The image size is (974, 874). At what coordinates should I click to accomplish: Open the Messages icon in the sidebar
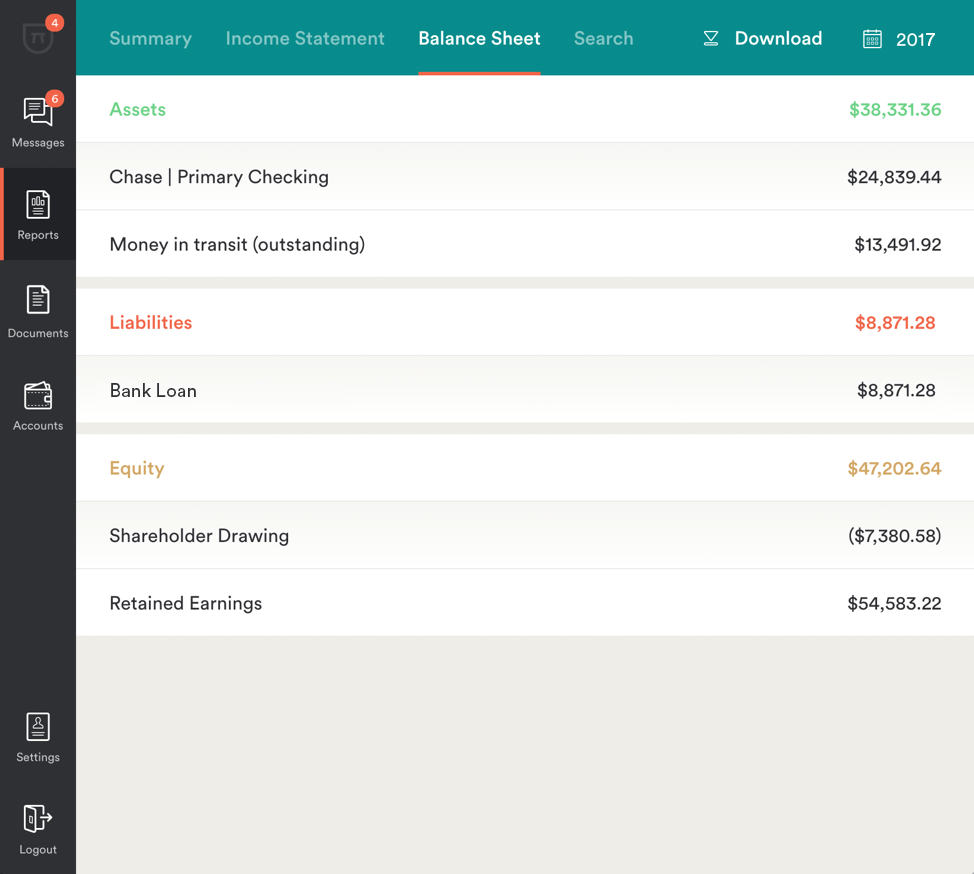[x=38, y=112]
